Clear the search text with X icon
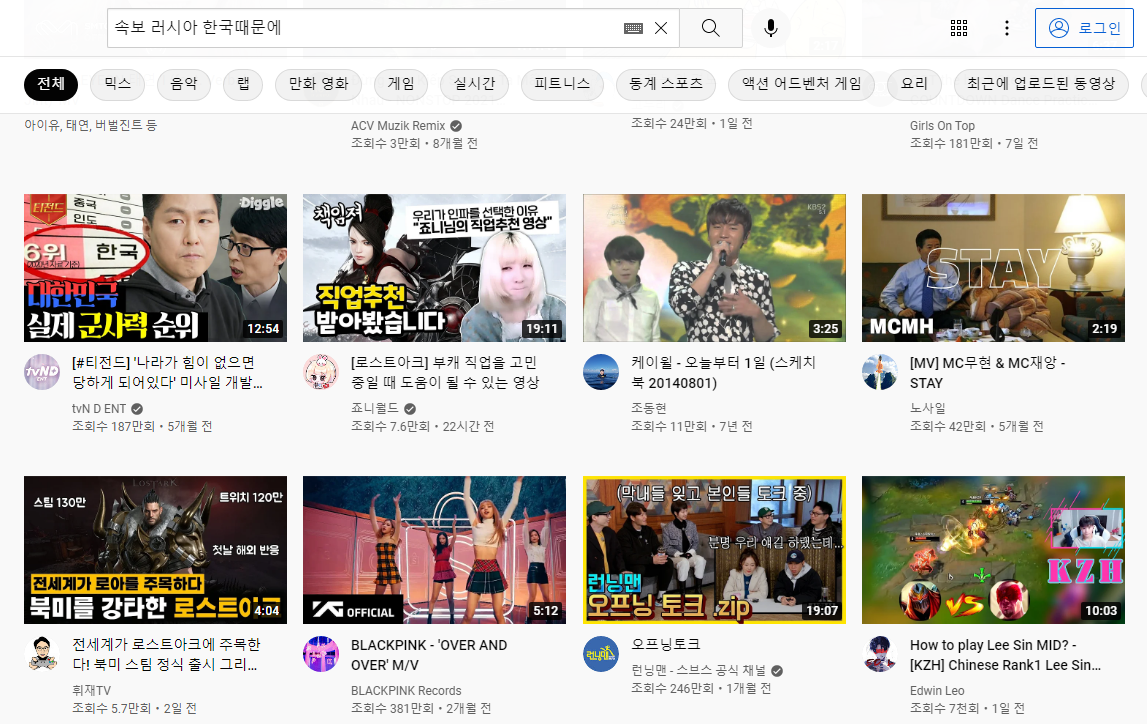Screen dimensions: 1147x724 (x=660, y=28)
